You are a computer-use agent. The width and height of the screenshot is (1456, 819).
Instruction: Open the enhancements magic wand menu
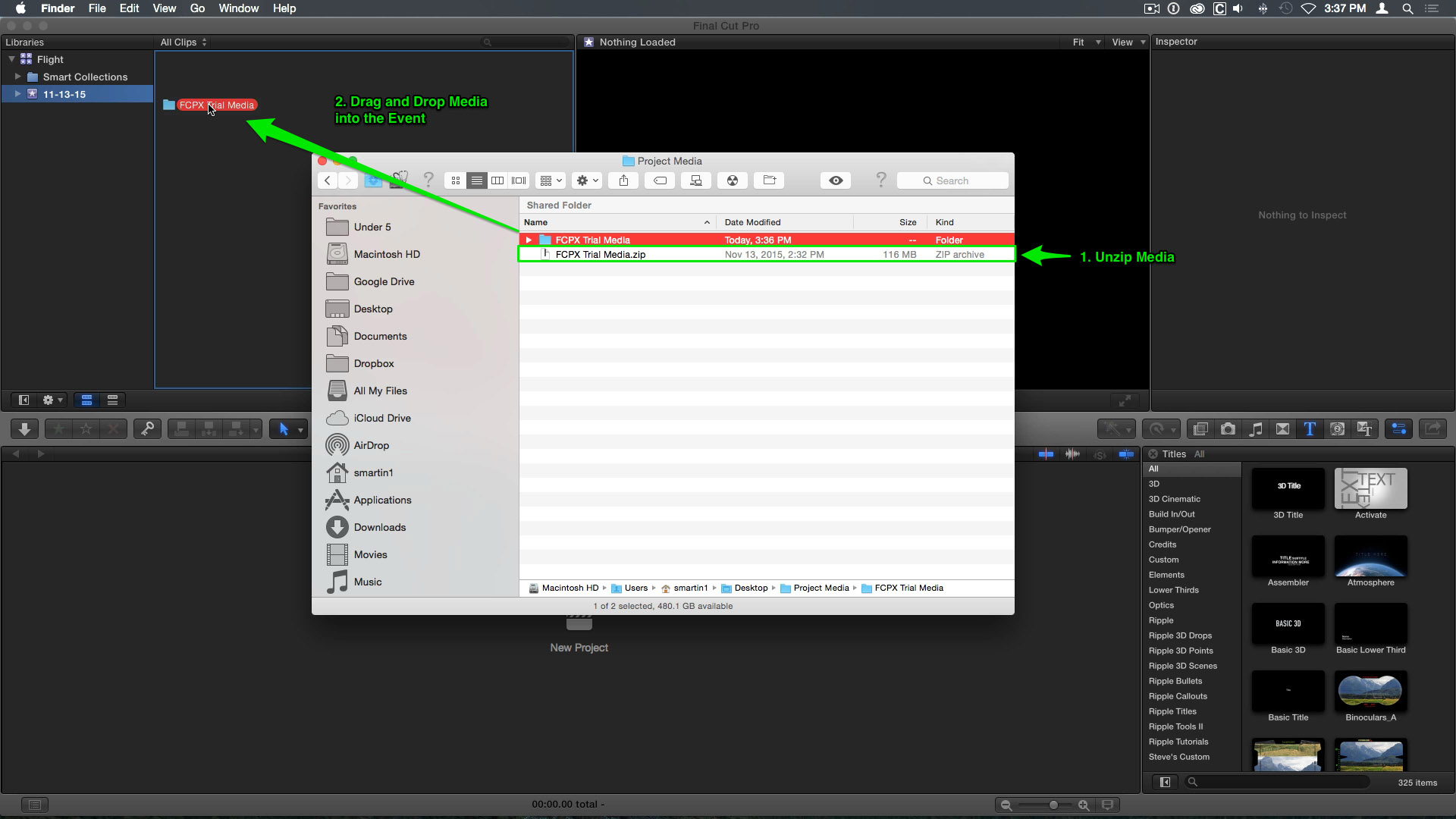pyautogui.click(x=1116, y=429)
